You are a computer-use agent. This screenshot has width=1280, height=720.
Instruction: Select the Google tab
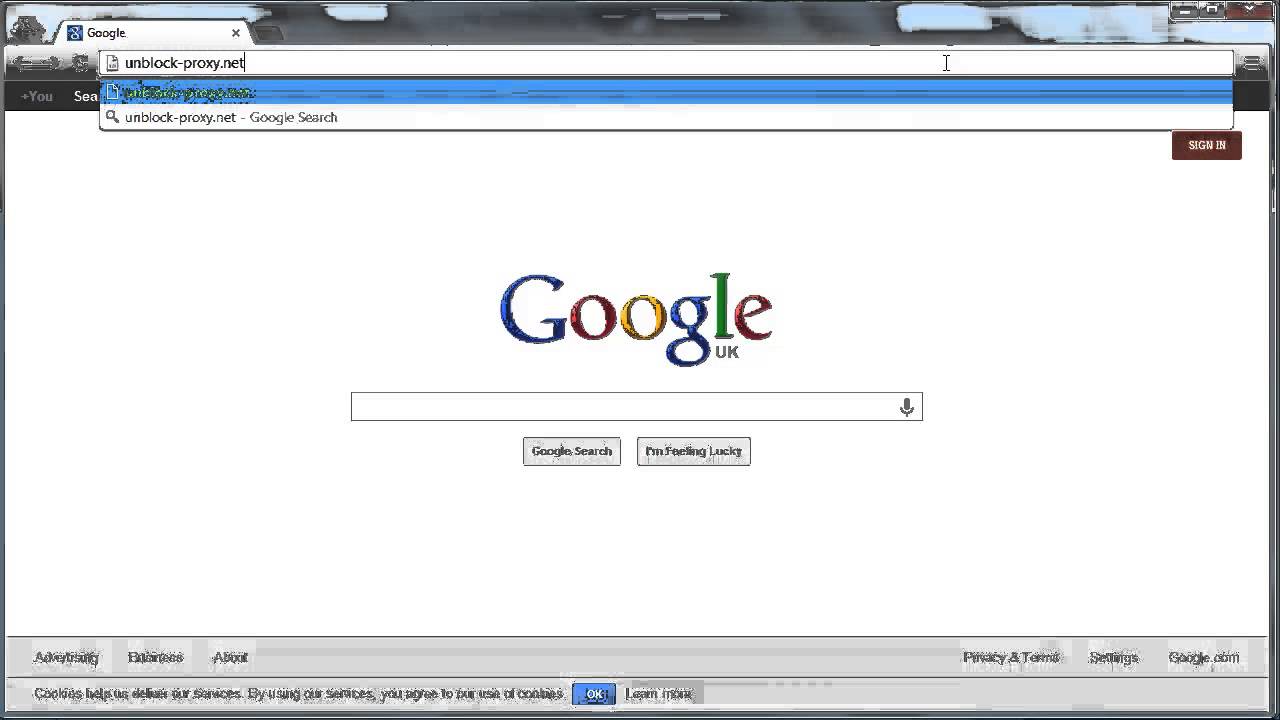(x=153, y=33)
